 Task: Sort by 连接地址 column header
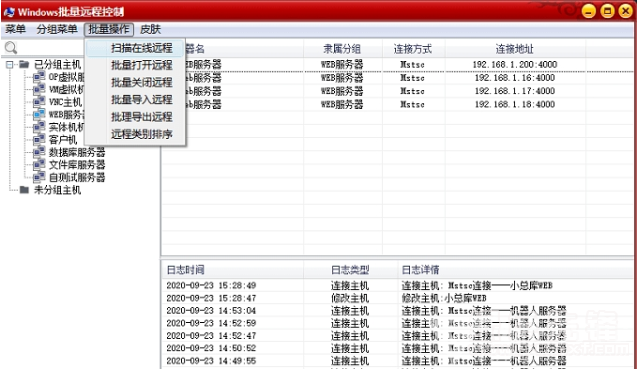[x=515, y=49]
